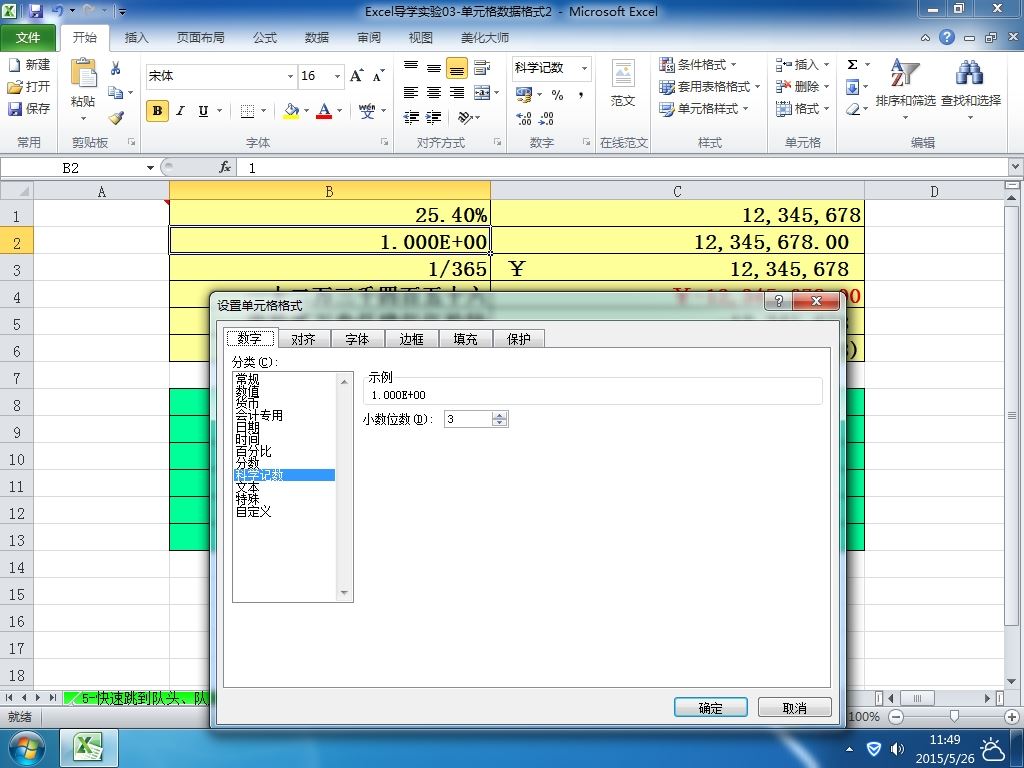Click the Increase Indent icon

pos(434,118)
